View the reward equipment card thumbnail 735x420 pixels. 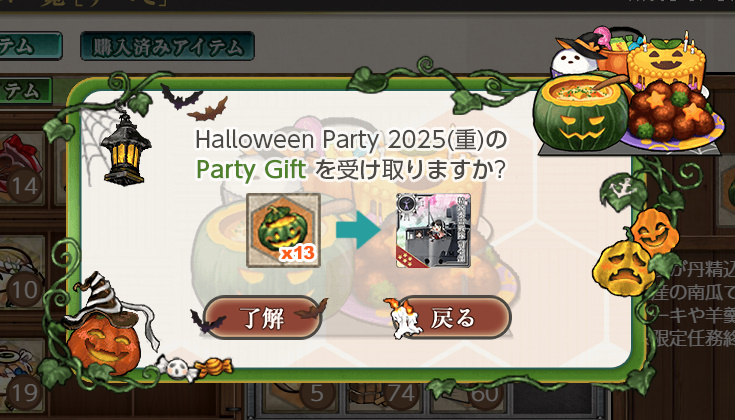pos(433,230)
